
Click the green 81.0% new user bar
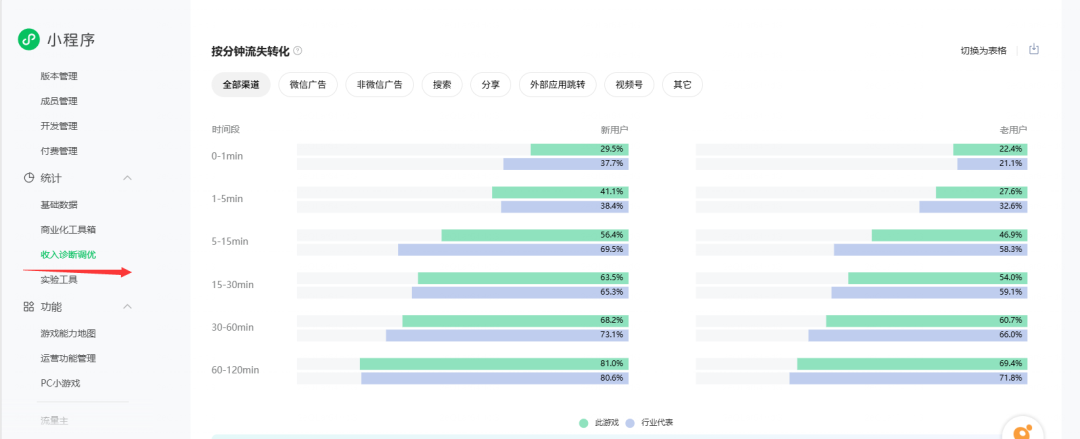pos(494,363)
